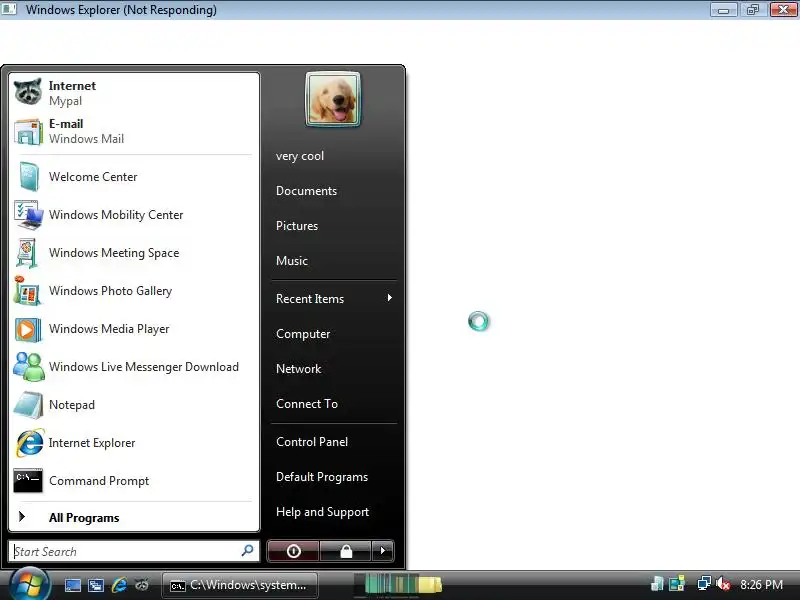Open Welcome Center icon

tap(29, 177)
